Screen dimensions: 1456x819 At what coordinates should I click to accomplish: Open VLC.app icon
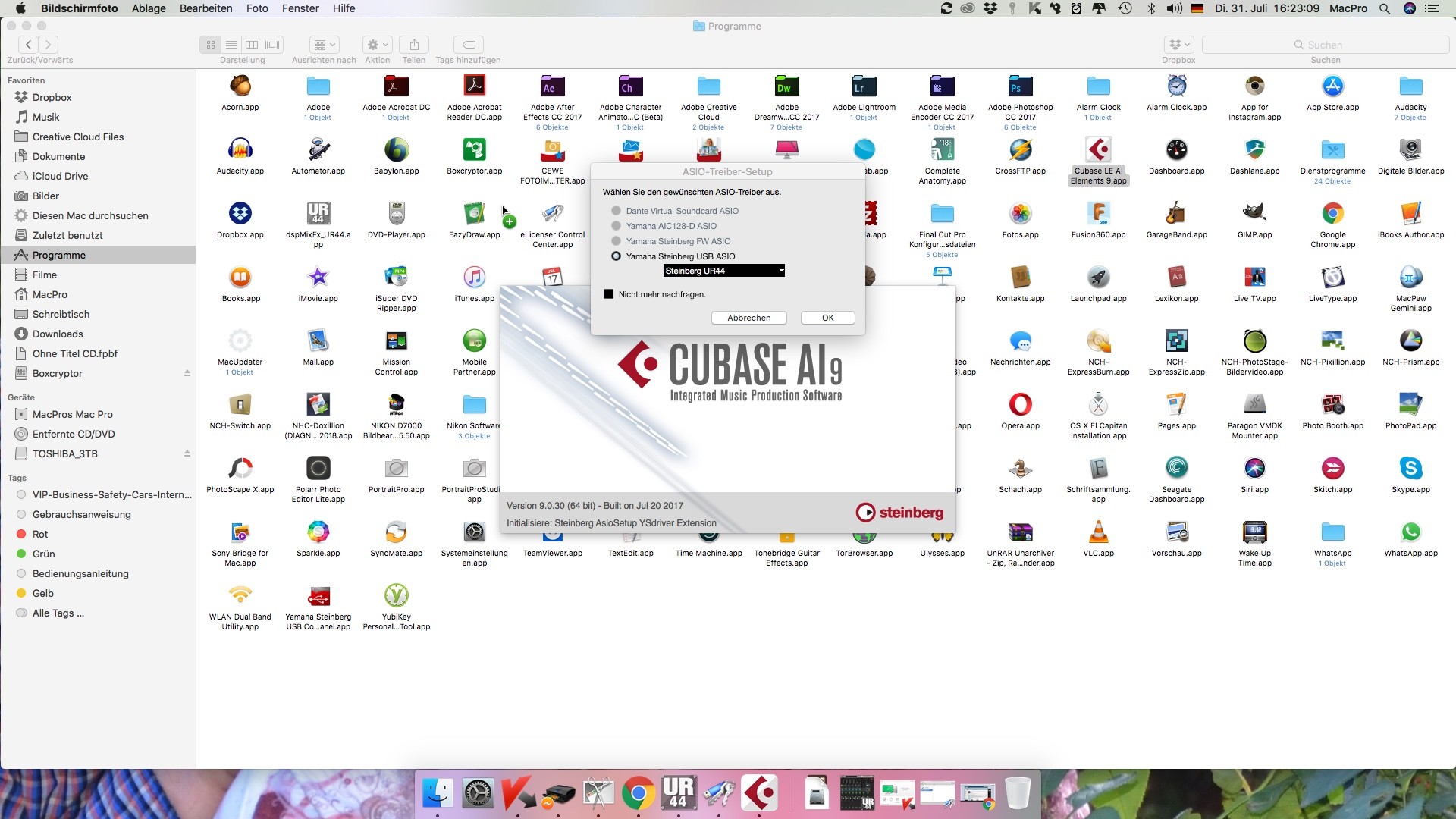click(1098, 532)
